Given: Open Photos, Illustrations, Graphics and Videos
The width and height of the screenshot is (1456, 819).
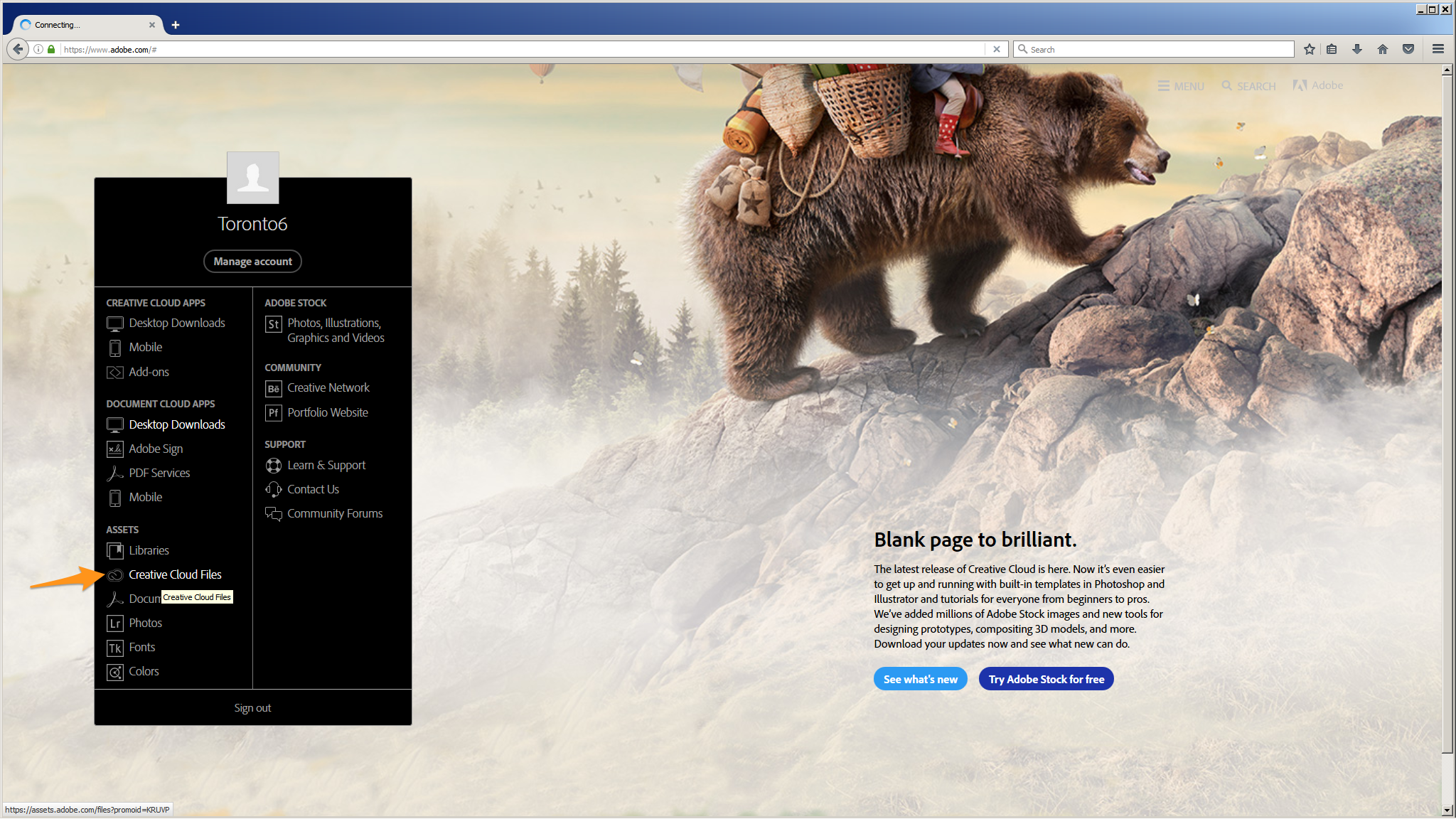Looking at the screenshot, I should (x=336, y=331).
